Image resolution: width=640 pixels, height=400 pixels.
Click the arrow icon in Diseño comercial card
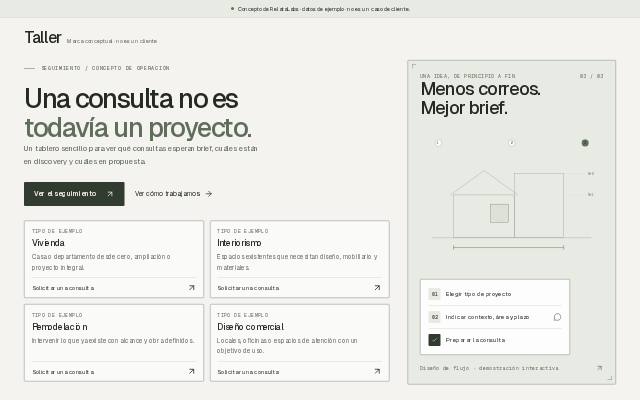click(x=377, y=371)
